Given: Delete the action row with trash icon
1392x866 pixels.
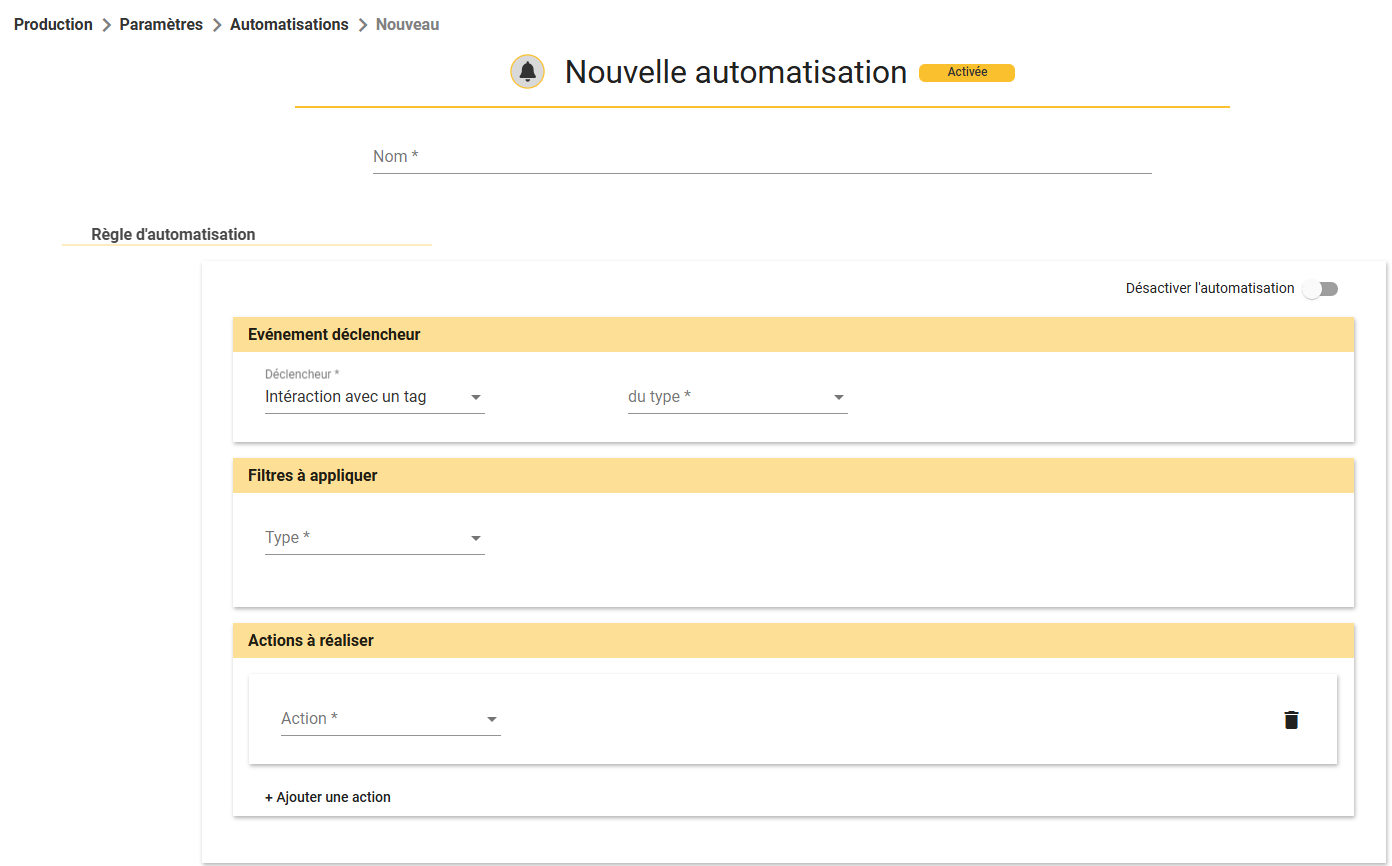Looking at the screenshot, I should [1291, 719].
